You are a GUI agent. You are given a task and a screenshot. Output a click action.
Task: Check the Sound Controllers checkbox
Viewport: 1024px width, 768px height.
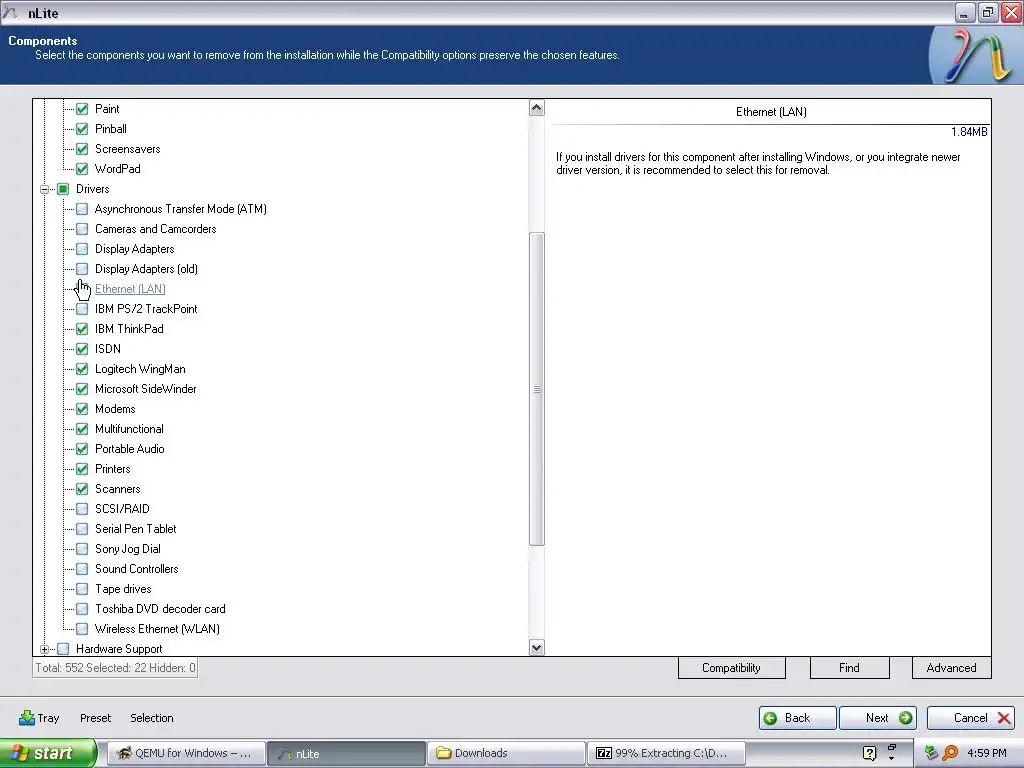pos(82,569)
